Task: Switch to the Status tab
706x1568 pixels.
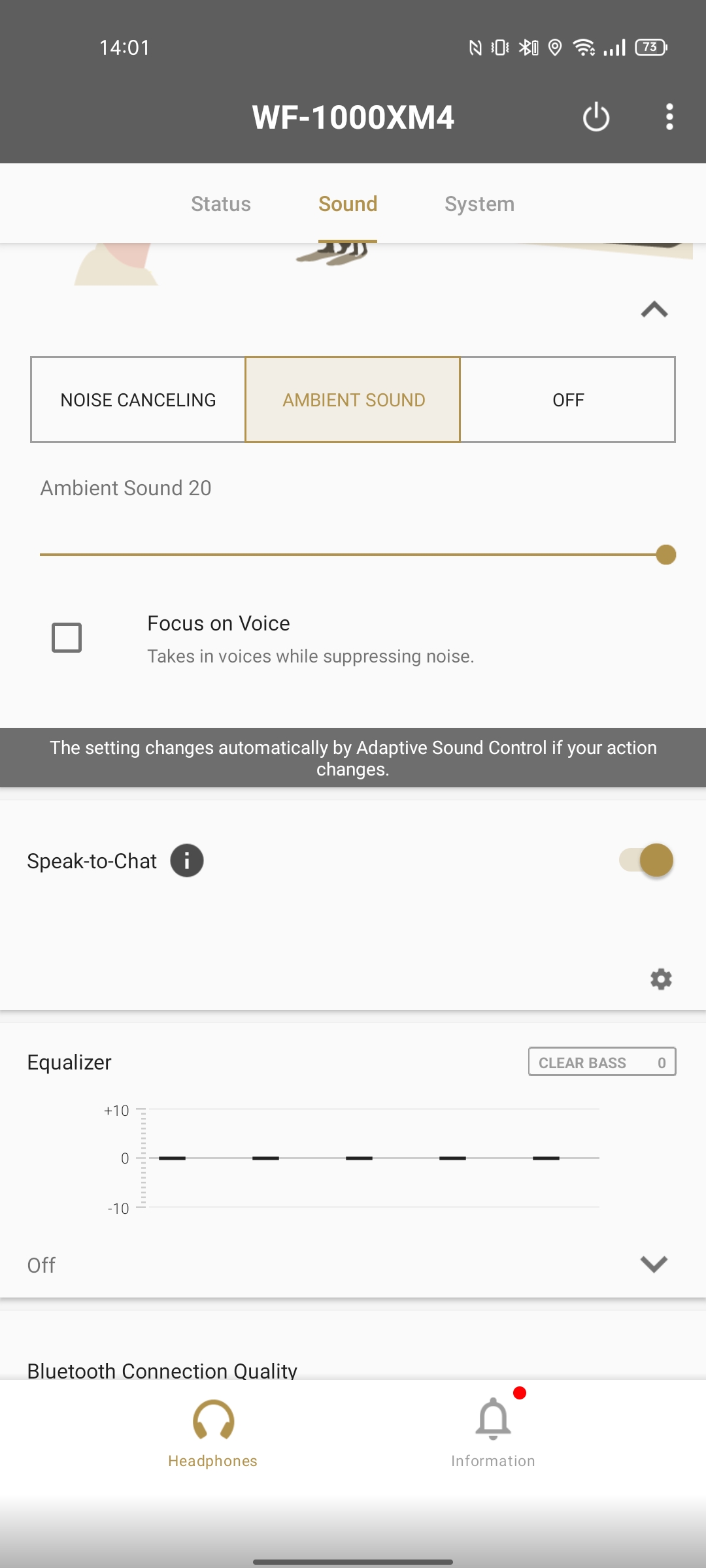Action: pyautogui.click(x=221, y=204)
